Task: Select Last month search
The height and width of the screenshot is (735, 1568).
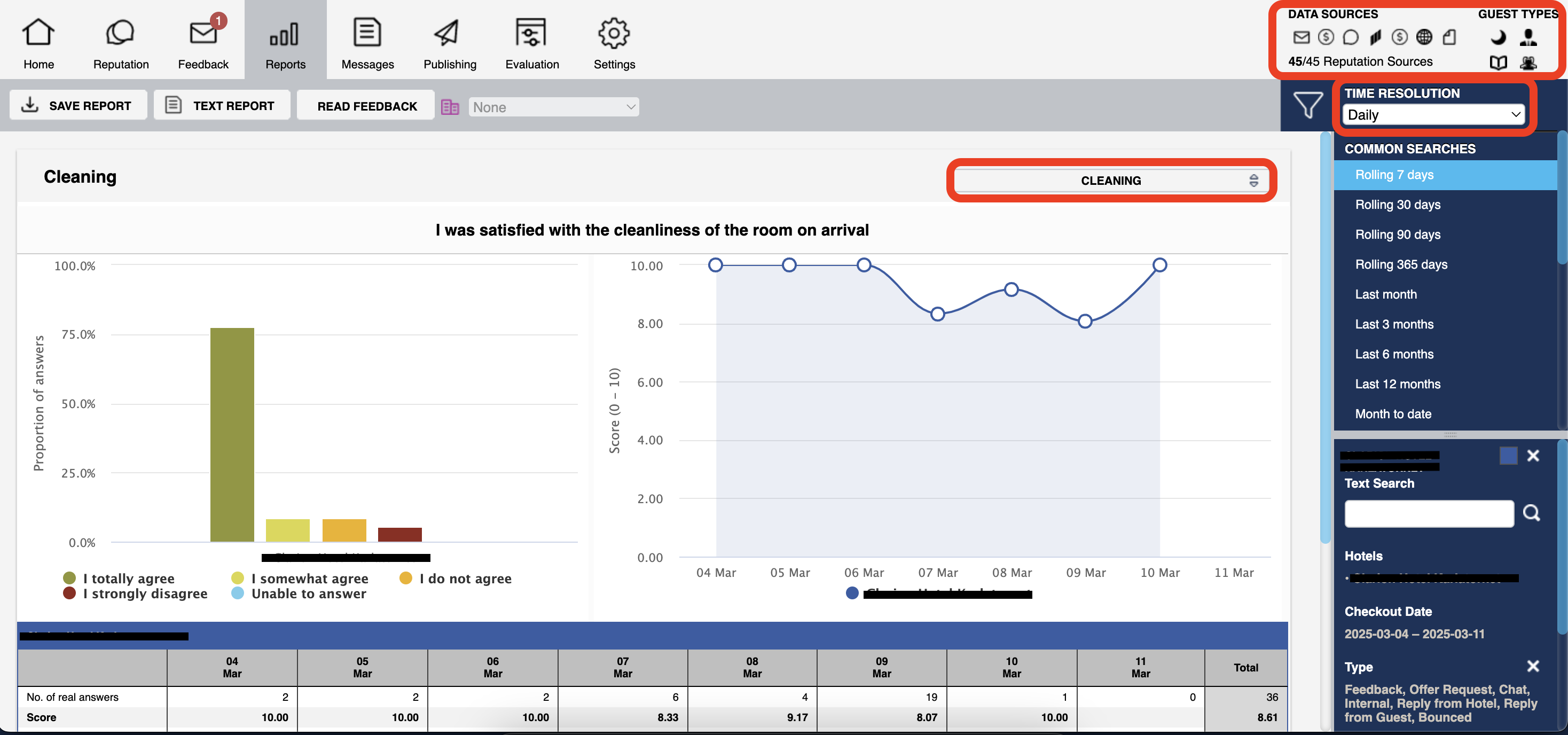Action: 1445,294
